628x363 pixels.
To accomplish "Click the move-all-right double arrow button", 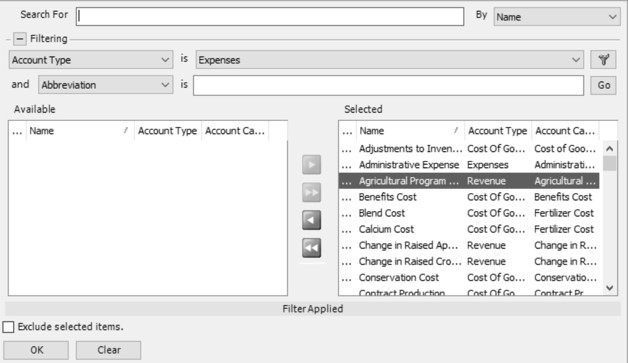I will click(312, 192).
